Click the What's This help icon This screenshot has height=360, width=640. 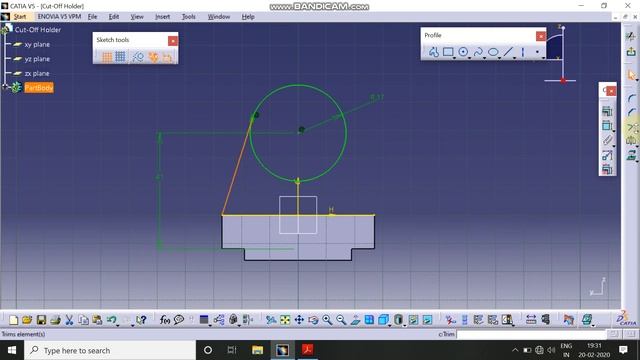point(141,320)
